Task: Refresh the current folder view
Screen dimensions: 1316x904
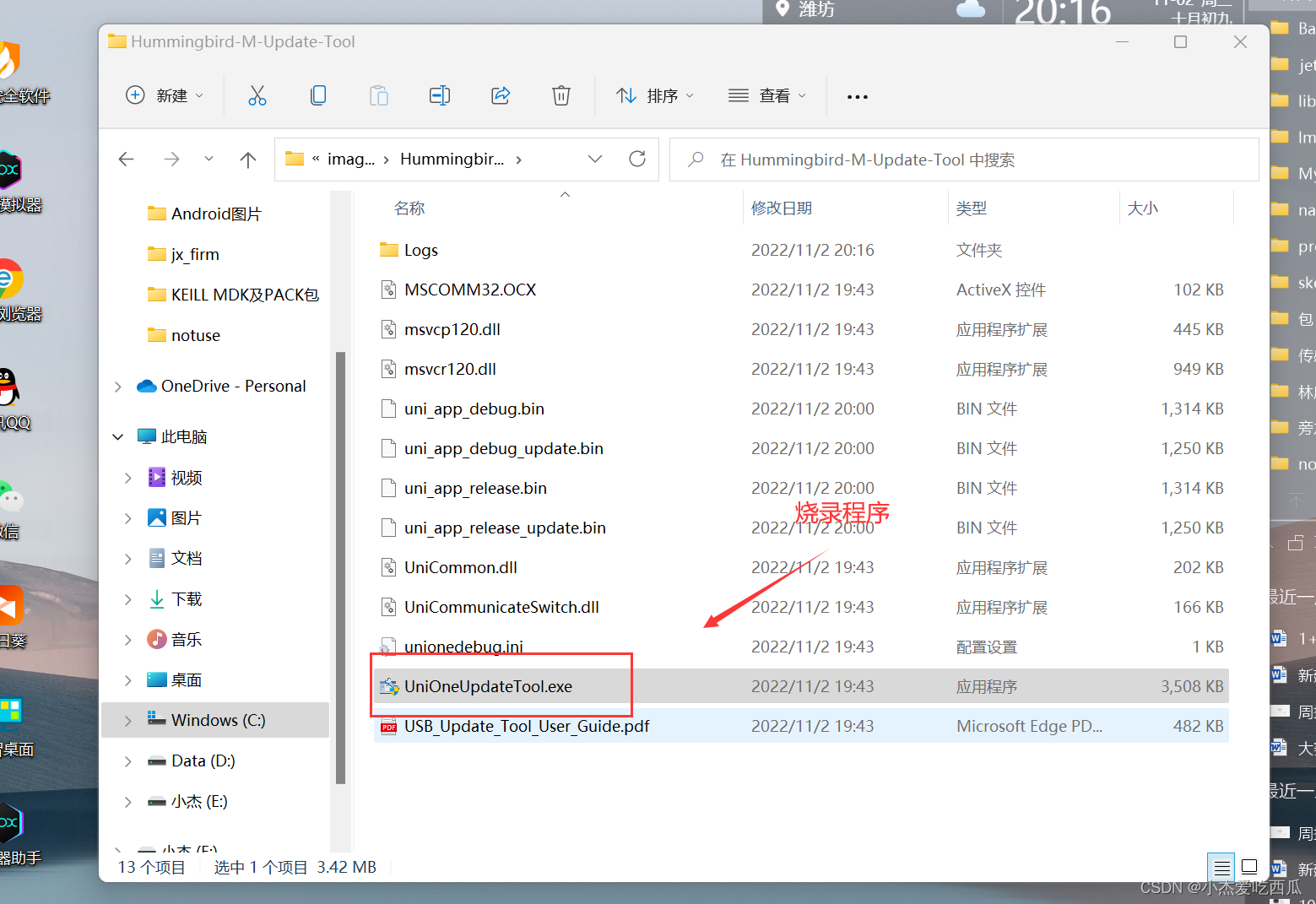Action: point(637,159)
